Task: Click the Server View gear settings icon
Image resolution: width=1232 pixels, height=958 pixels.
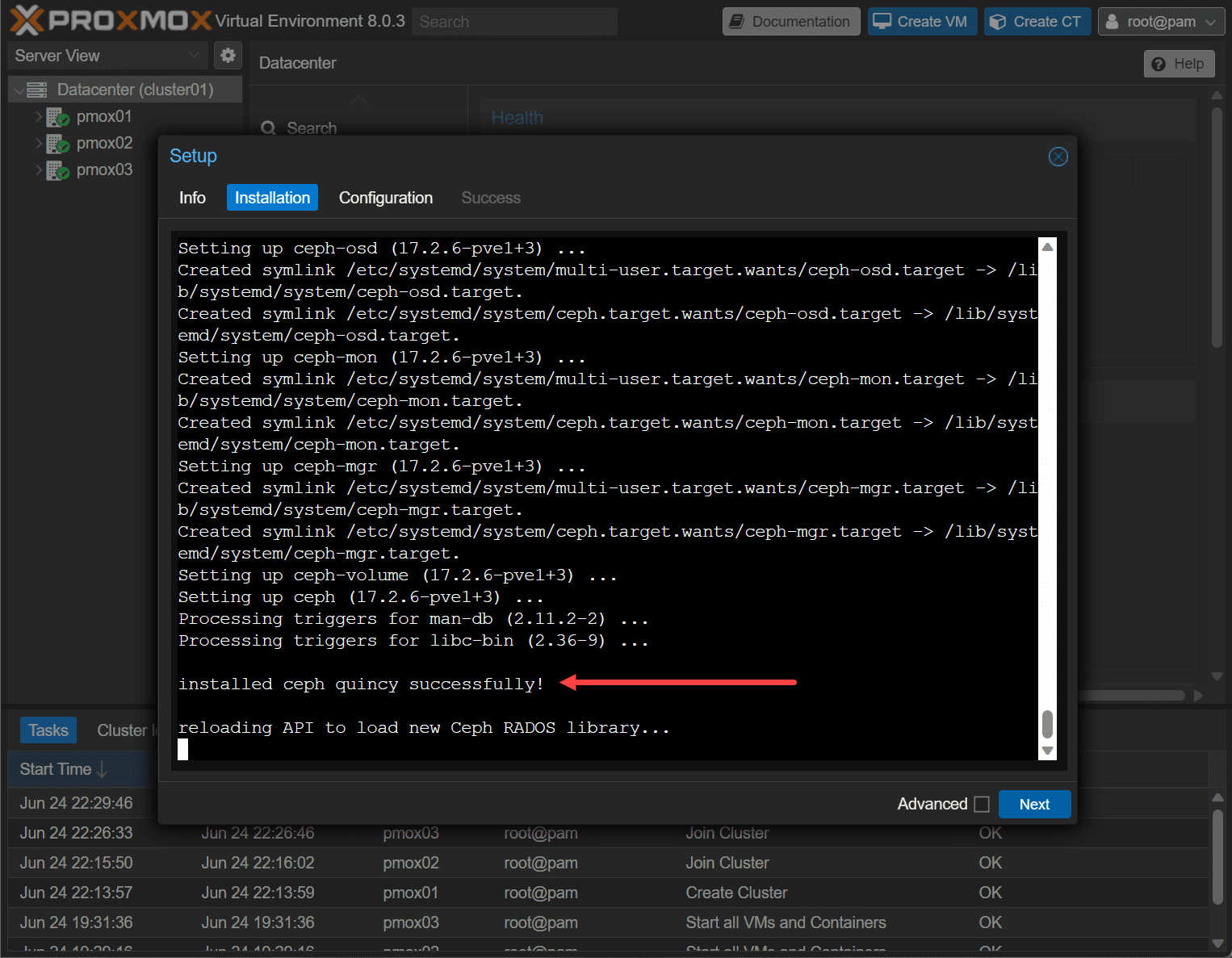Action: [x=228, y=55]
